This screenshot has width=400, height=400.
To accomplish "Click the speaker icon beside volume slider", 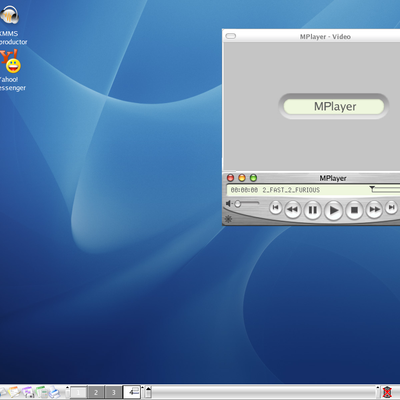I will tap(228, 203).
